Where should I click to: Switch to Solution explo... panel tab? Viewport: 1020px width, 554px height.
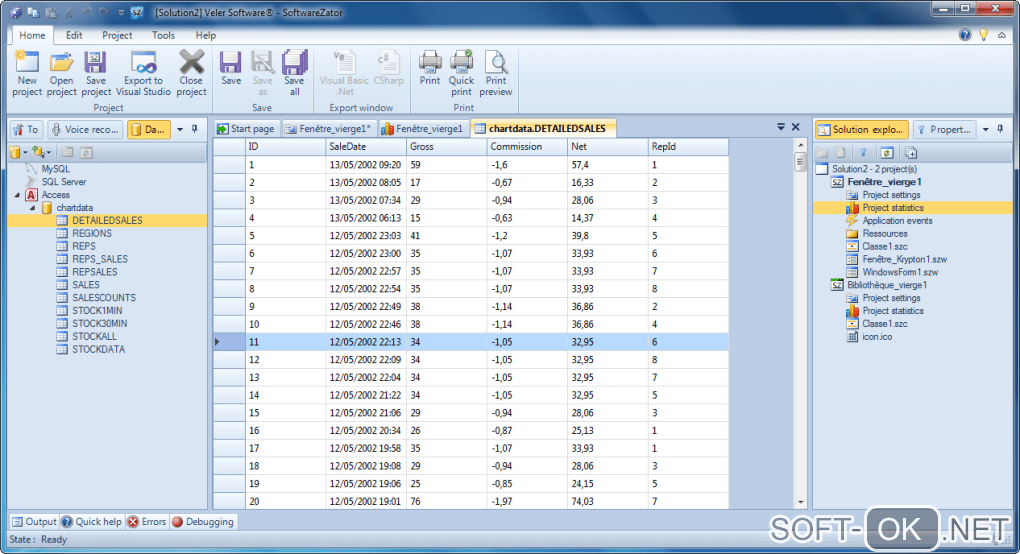(861, 129)
